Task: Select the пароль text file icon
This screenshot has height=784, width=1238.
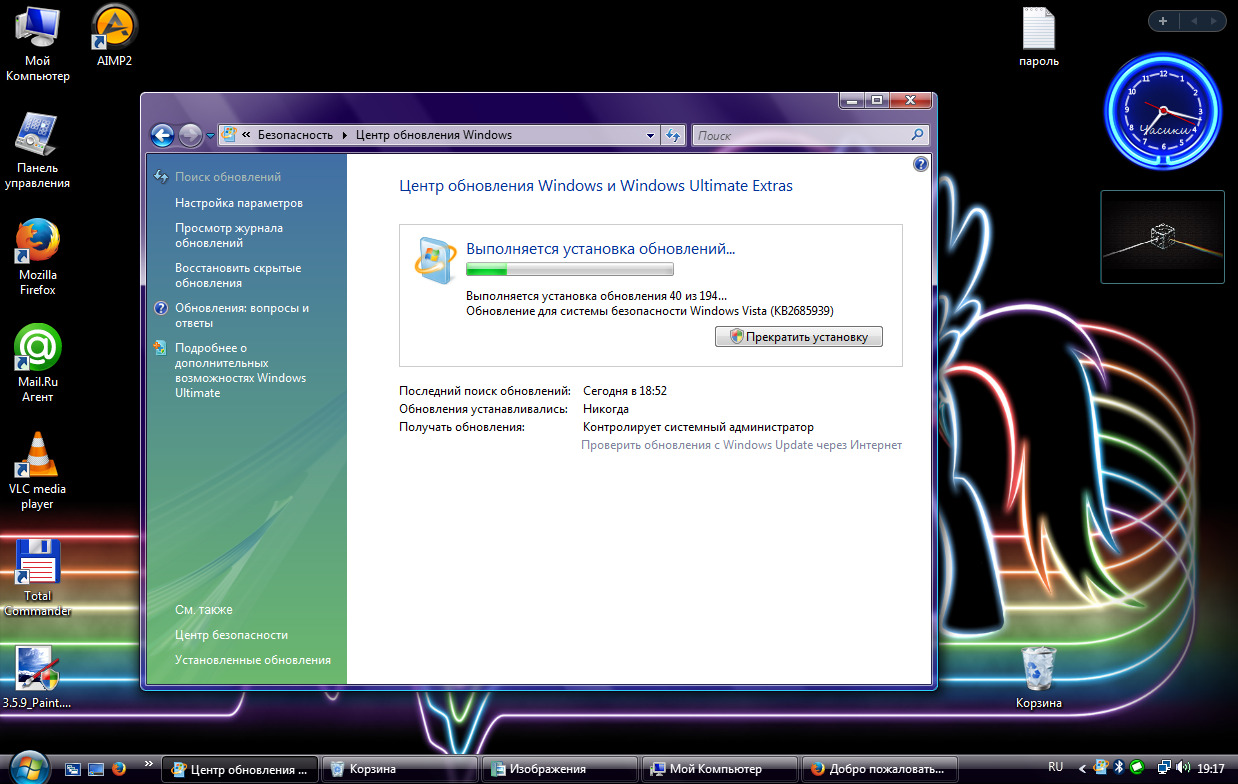Action: click(1039, 37)
